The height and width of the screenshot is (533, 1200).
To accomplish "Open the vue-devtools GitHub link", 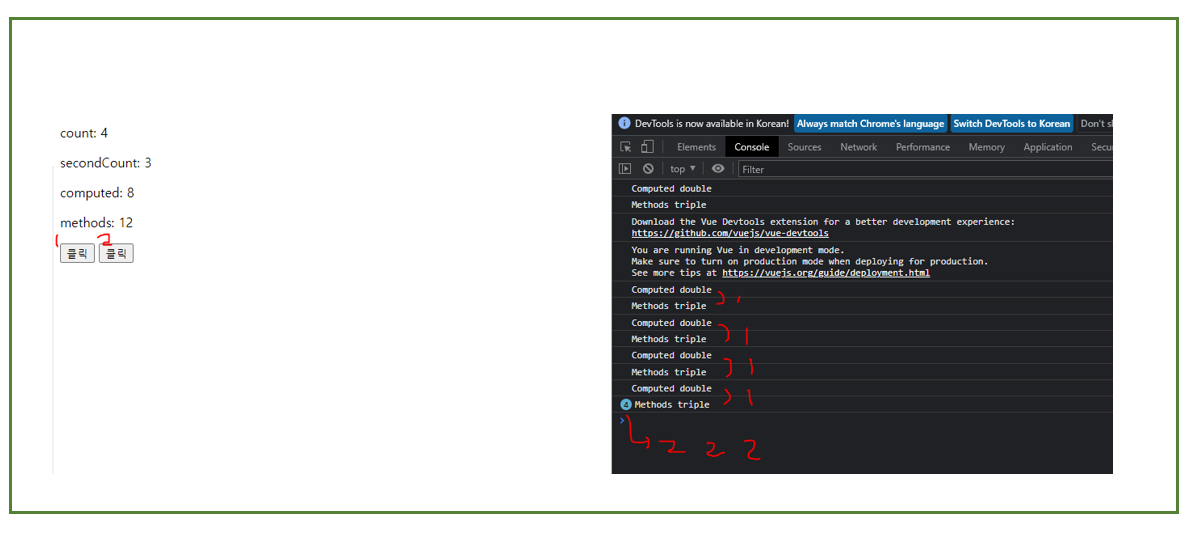I will click(x=730, y=233).
